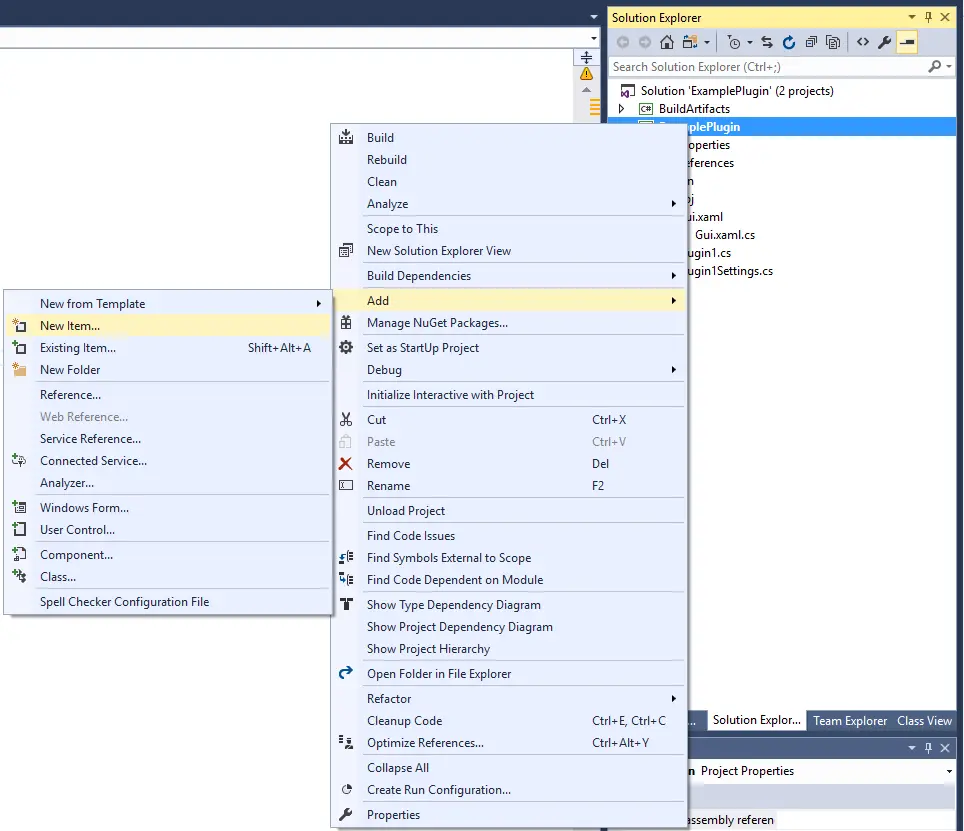
Task: Select the Solution 'ExamplePlugin' root node
Action: (x=737, y=91)
